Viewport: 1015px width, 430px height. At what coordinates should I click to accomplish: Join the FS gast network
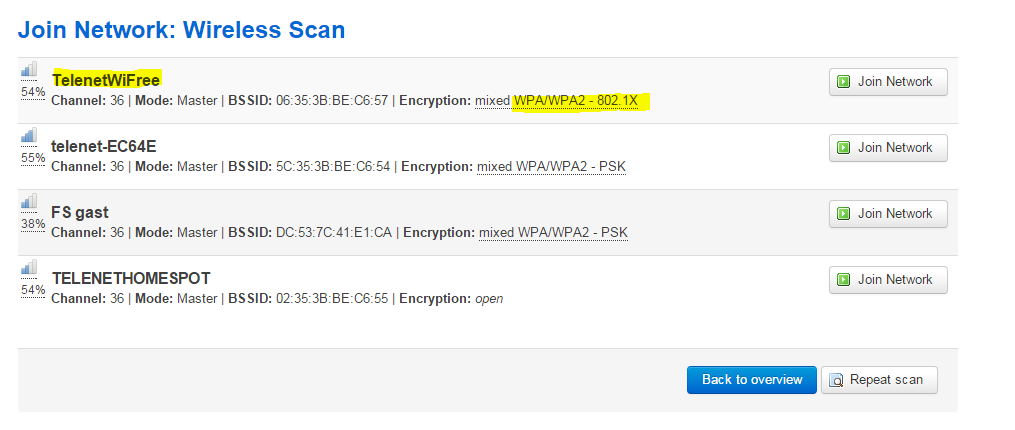point(888,214)
